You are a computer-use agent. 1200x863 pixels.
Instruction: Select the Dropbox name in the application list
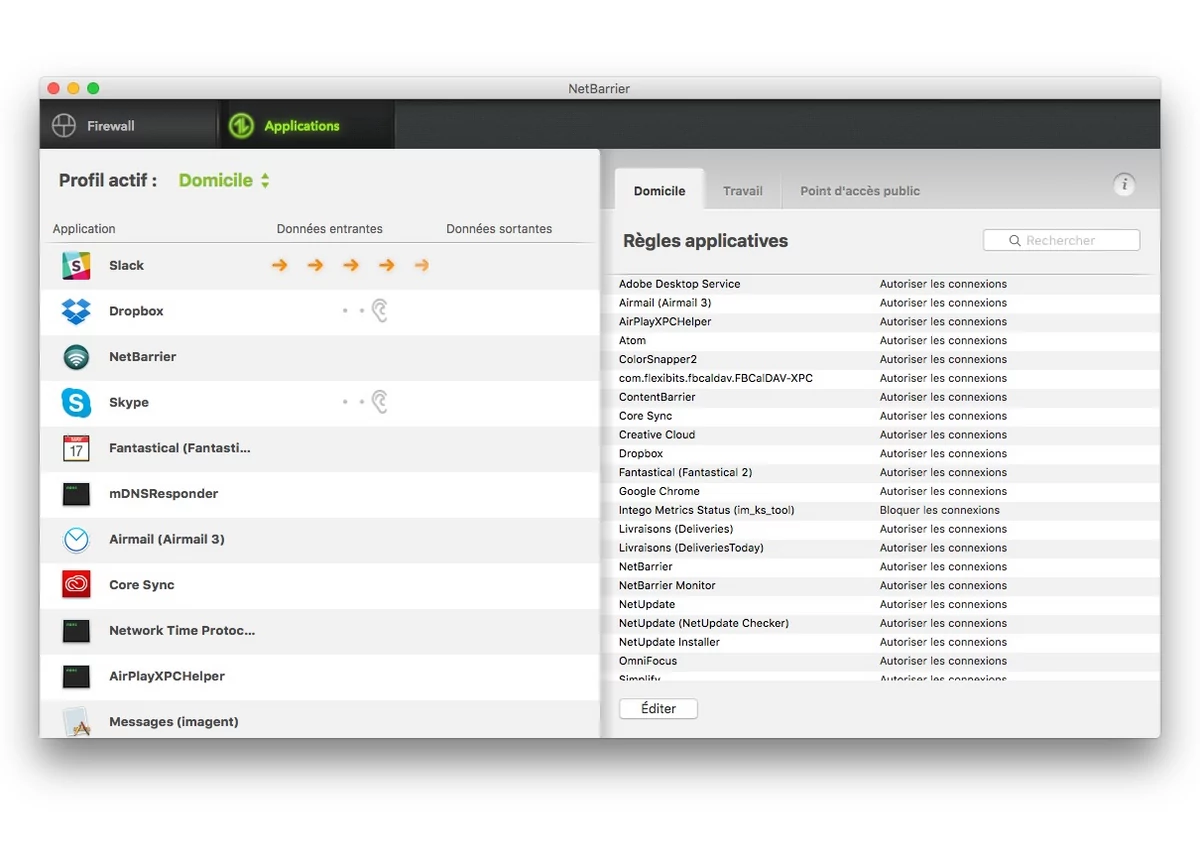(x=136, y=311)
